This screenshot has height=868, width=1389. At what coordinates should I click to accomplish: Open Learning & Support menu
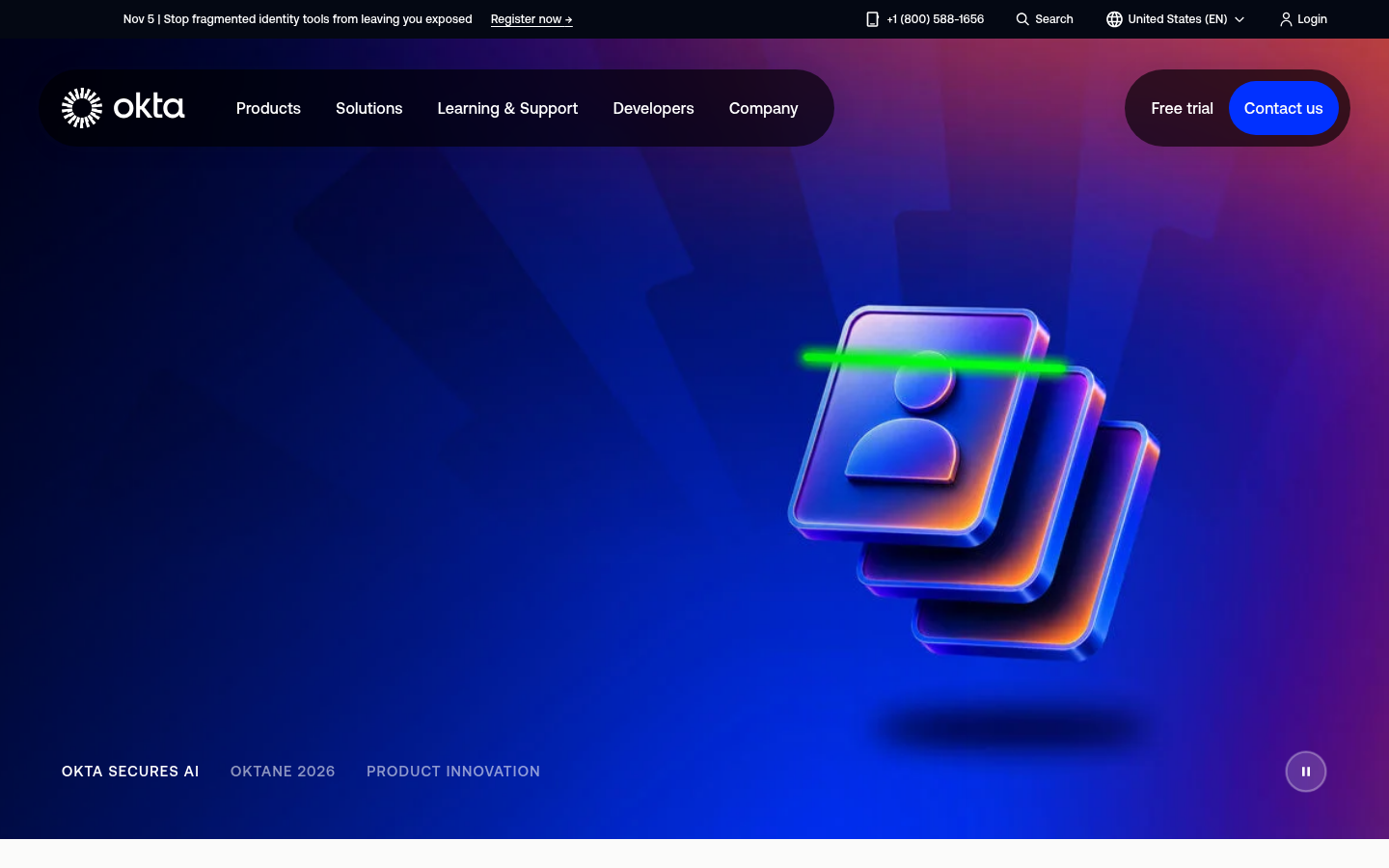[507, 108]
